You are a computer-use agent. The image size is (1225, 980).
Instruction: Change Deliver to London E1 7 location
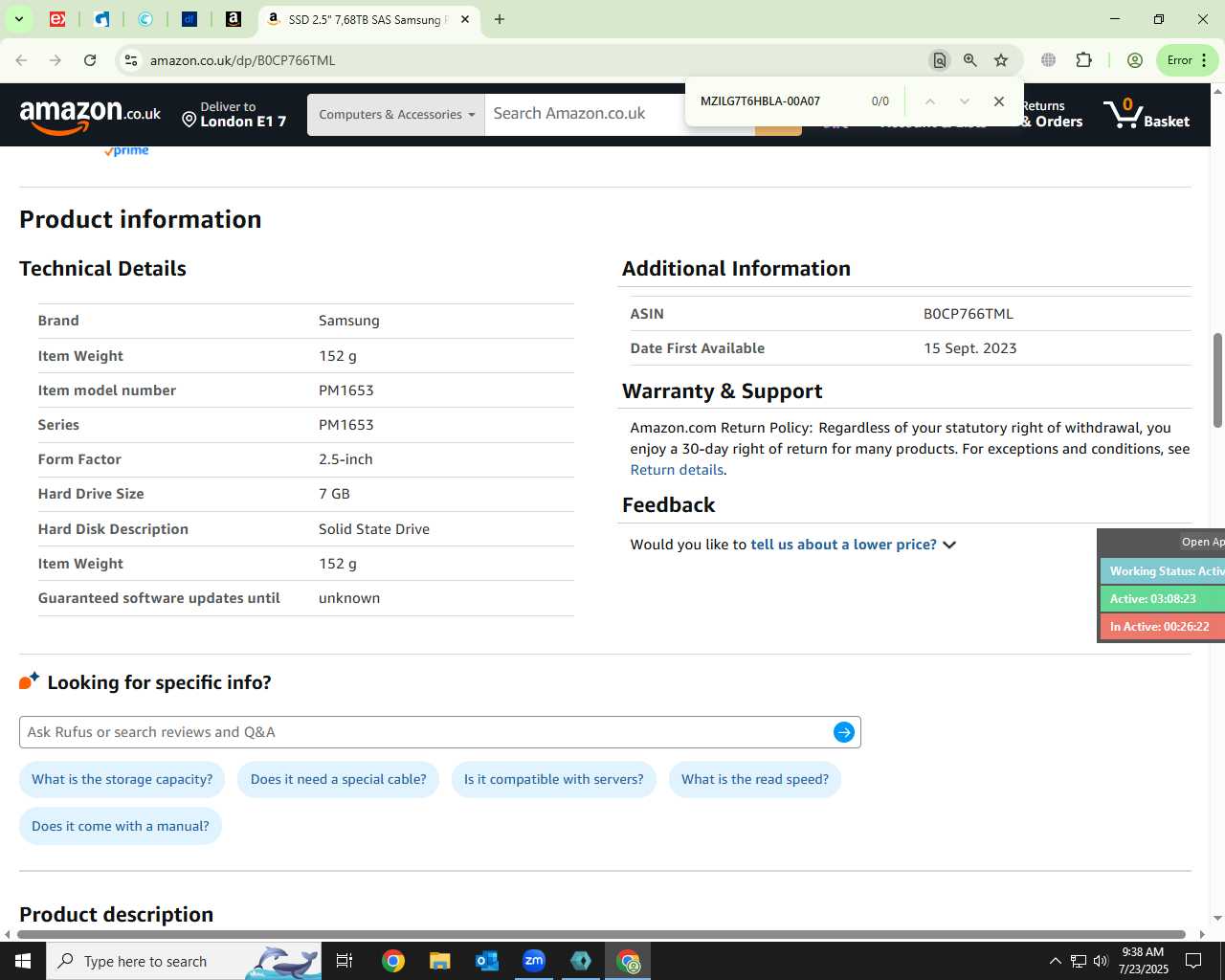234,114
